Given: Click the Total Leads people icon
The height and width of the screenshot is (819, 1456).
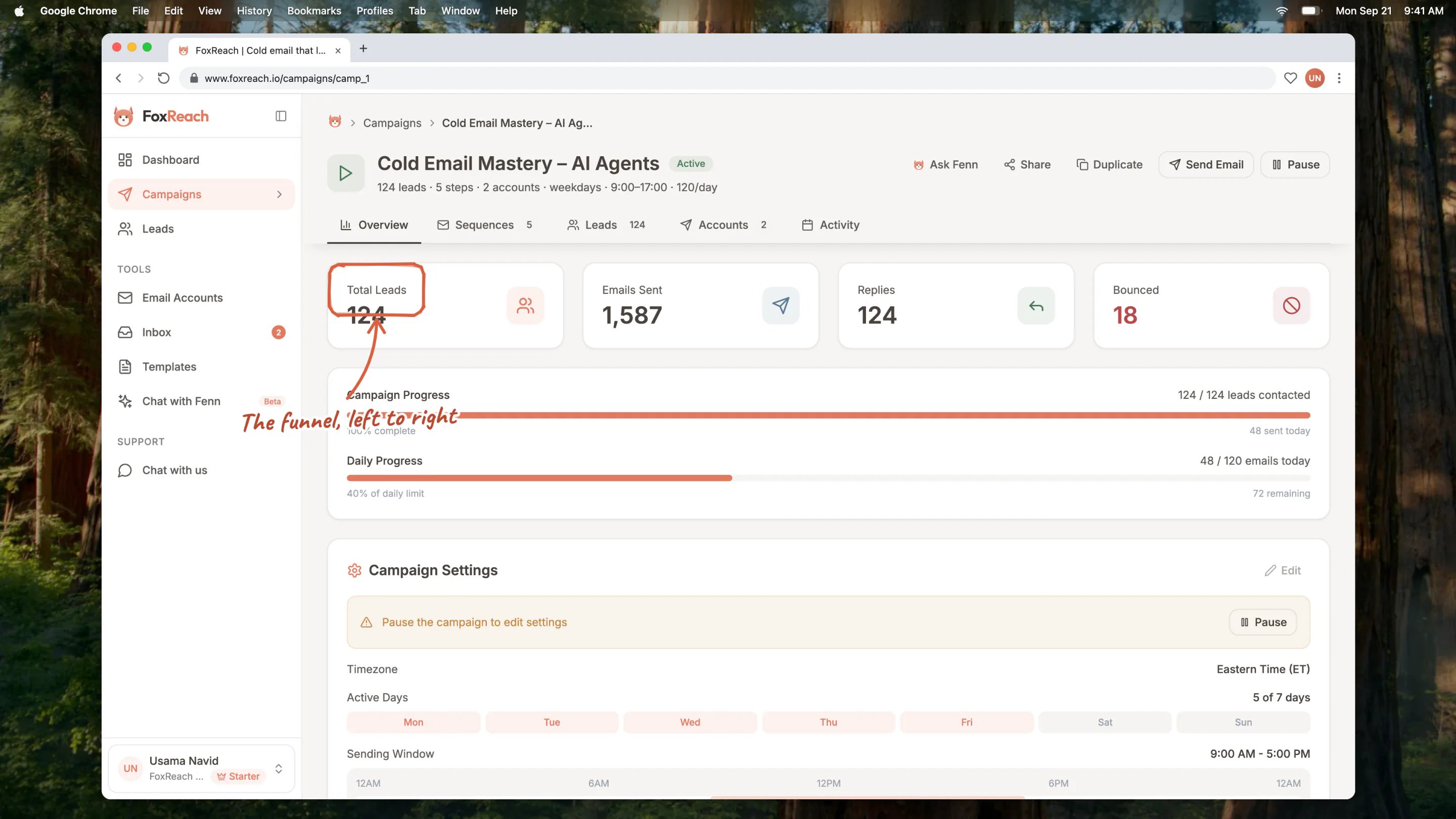Looking at the screenshot, I should tap(525, 306).
